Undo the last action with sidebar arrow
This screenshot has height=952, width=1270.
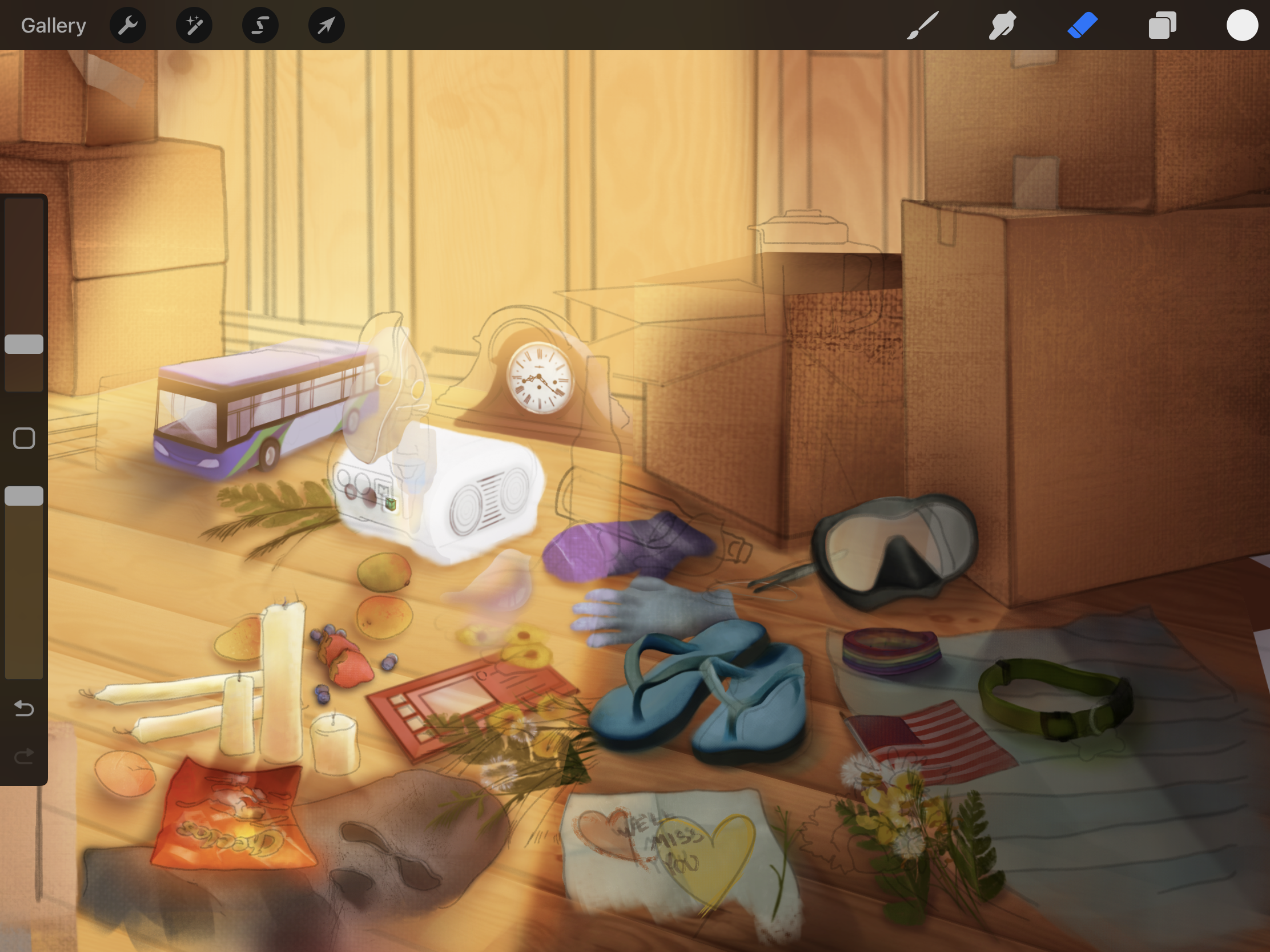(24, 709)
